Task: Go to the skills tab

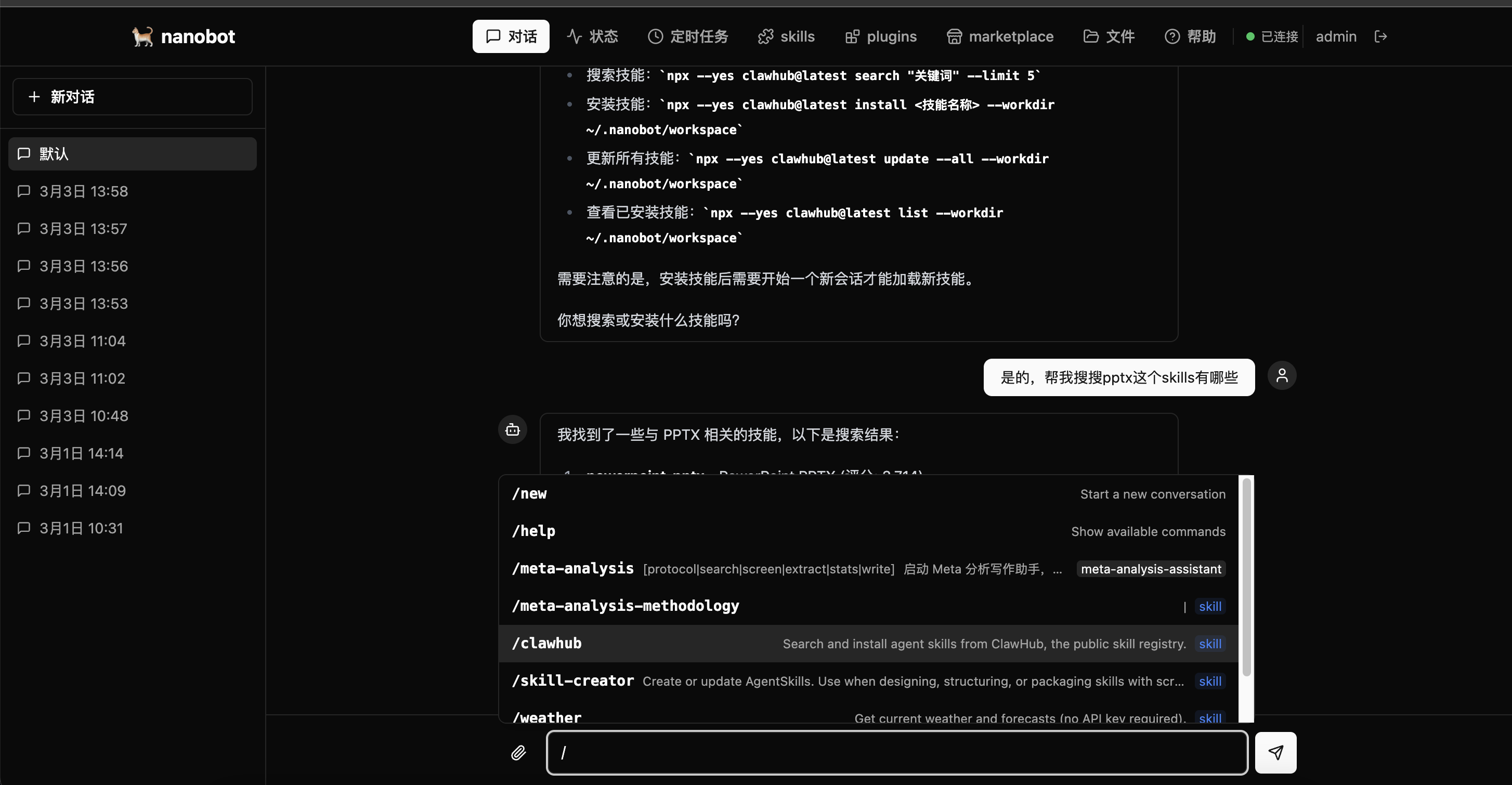Action: coord(786,36)
